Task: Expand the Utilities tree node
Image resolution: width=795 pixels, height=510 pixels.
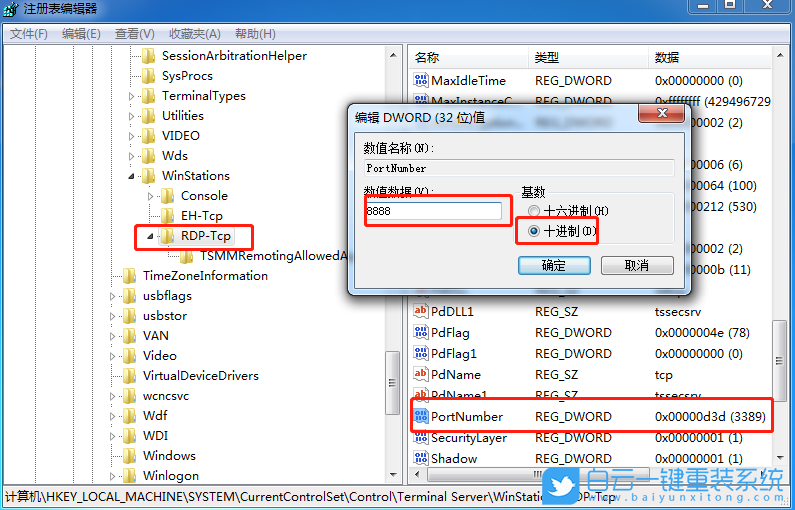Action: pos(131,116)
